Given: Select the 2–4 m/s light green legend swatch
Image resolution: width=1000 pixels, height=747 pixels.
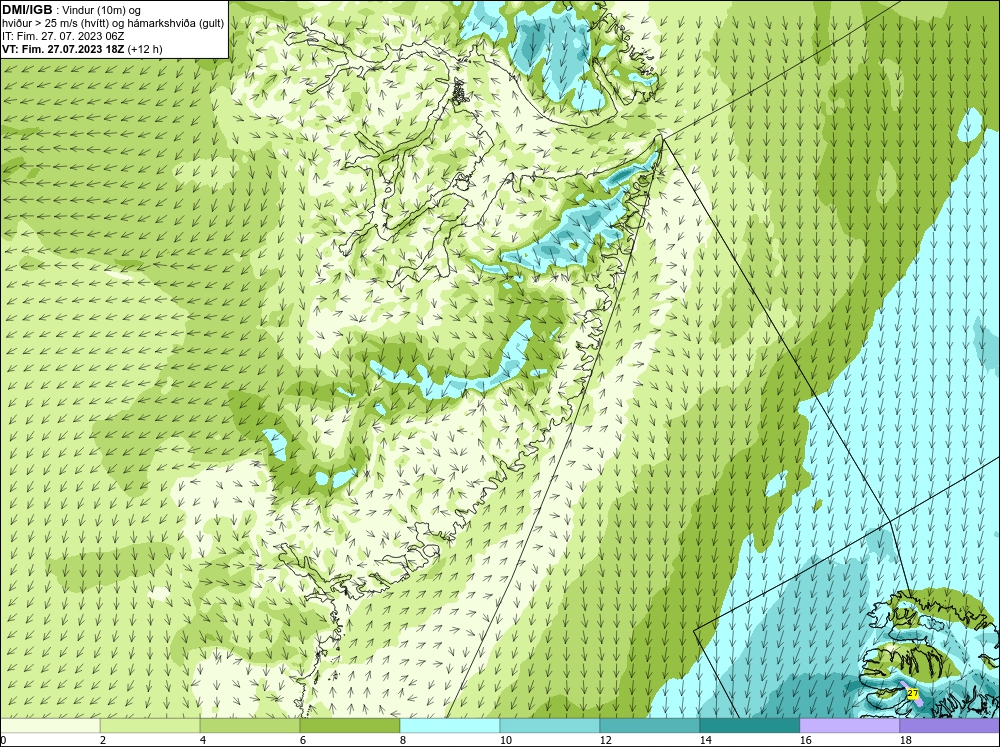Looking at the screenshot, I should [x=150, y=726].
